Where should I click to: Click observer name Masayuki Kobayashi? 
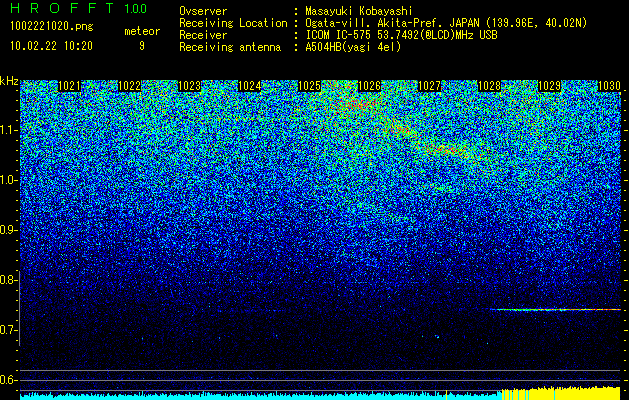[359, 11]
